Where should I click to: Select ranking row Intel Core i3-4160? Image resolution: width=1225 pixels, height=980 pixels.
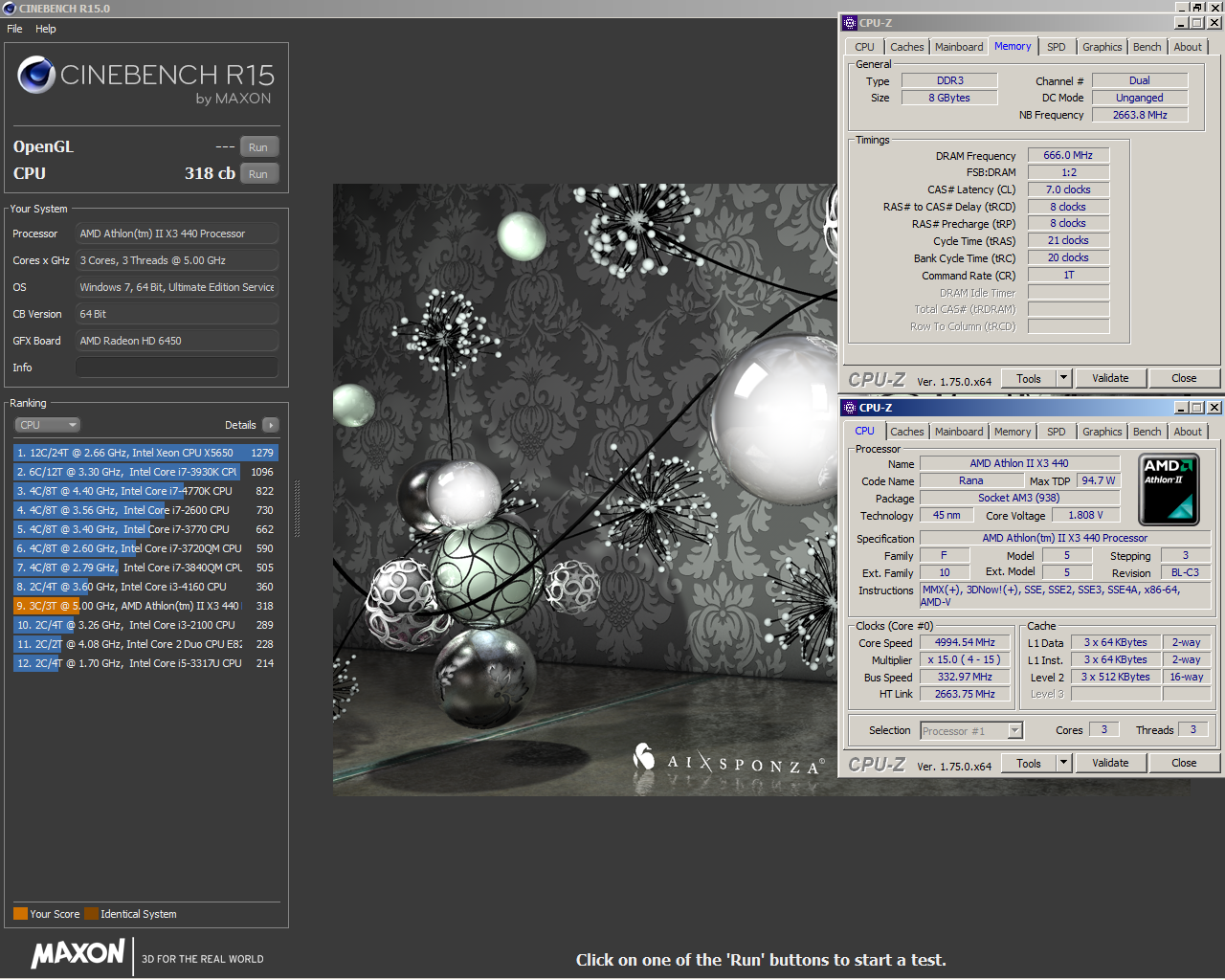click(145, 587)
